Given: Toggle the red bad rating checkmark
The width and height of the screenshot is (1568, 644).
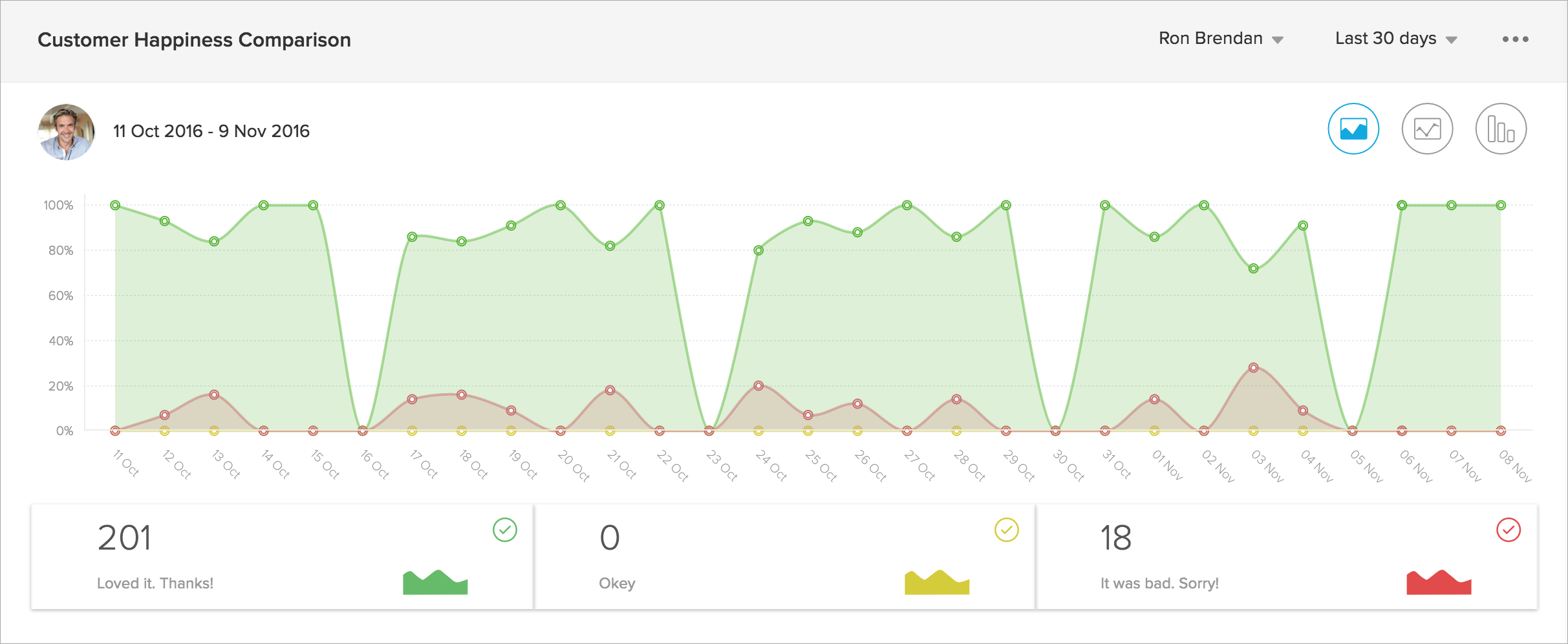Looking at the screenshot, I should tap(1508, 530).
